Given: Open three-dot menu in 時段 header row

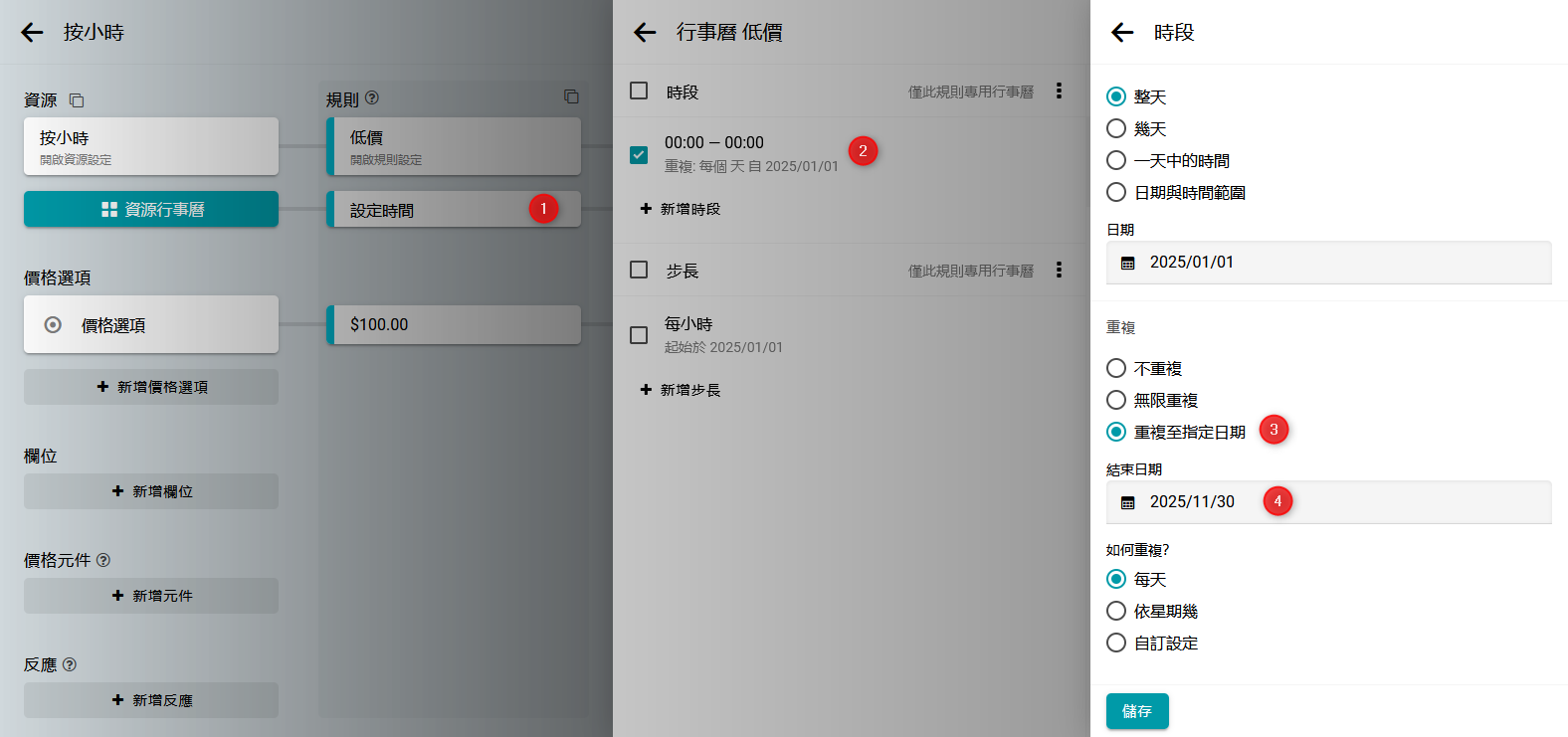Looking at the screenshot, I should [x=1059, y=91].
